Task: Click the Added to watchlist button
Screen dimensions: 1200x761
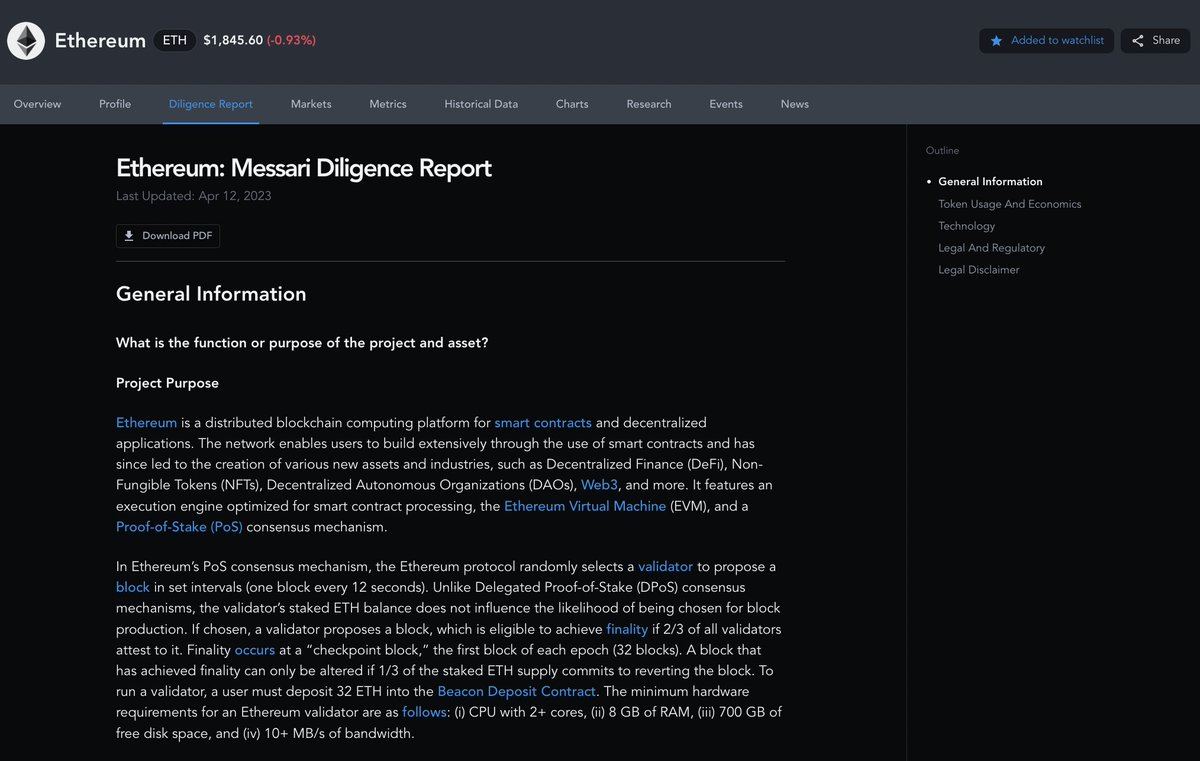Action: tap(1046, 41)
